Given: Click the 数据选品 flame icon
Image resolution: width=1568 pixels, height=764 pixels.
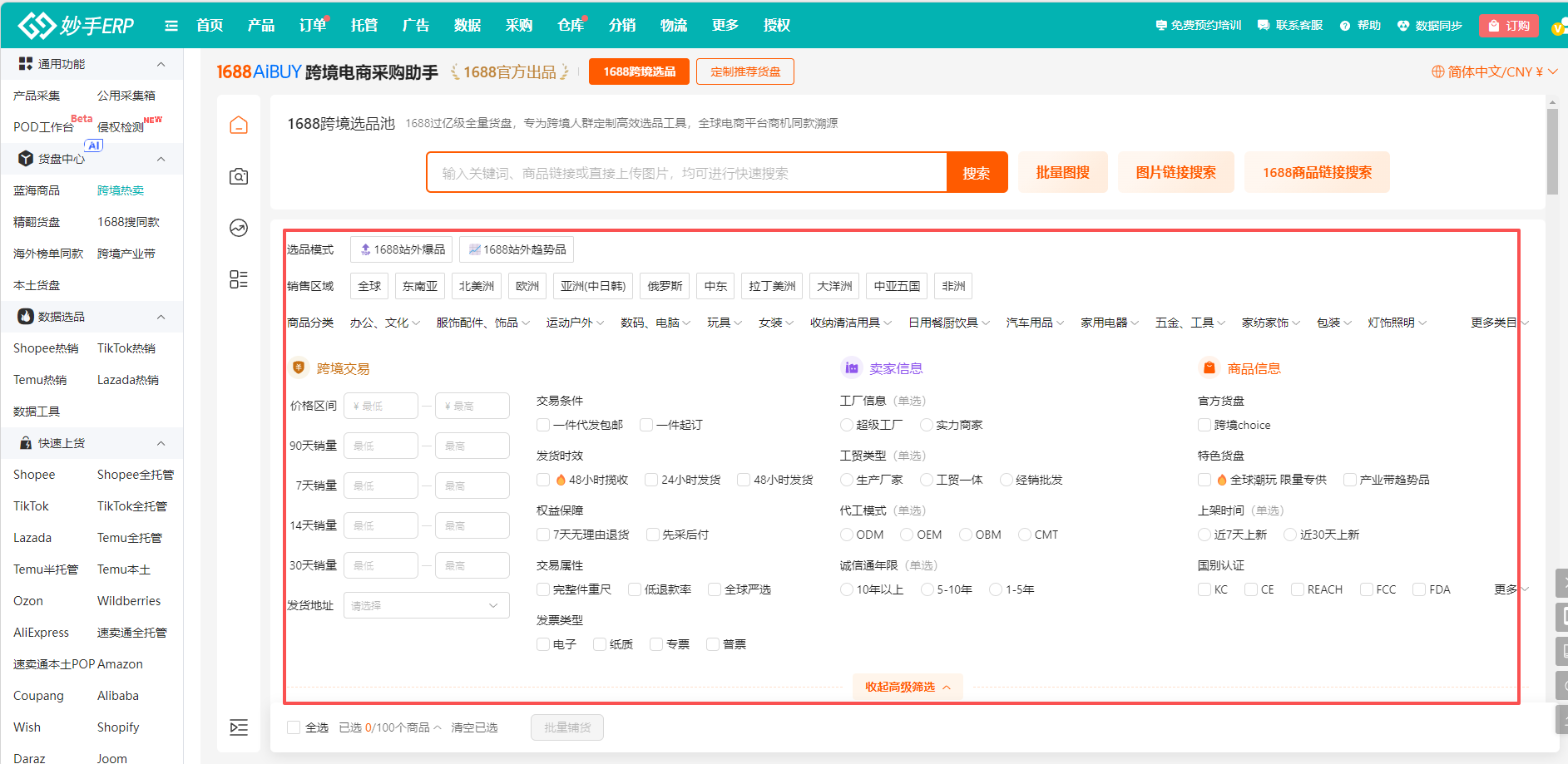Looking at the screenshot, I should click(x=26, y=317).
